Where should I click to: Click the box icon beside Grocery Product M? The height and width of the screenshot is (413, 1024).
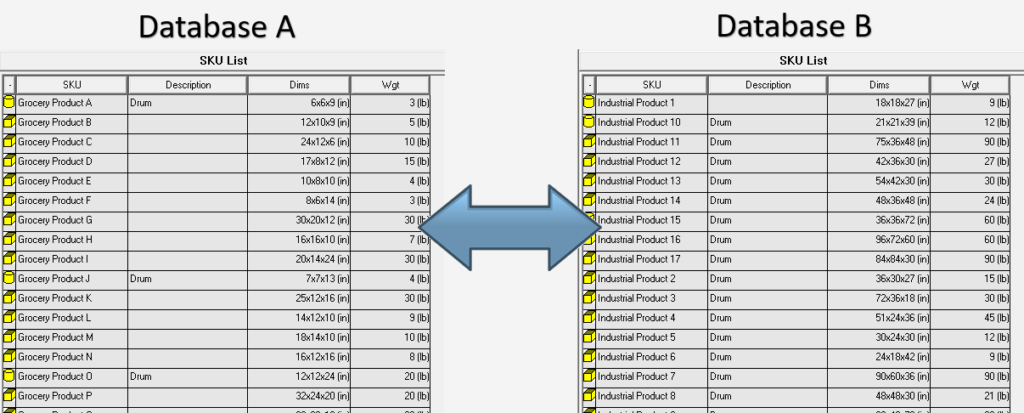tap(9, 337)
